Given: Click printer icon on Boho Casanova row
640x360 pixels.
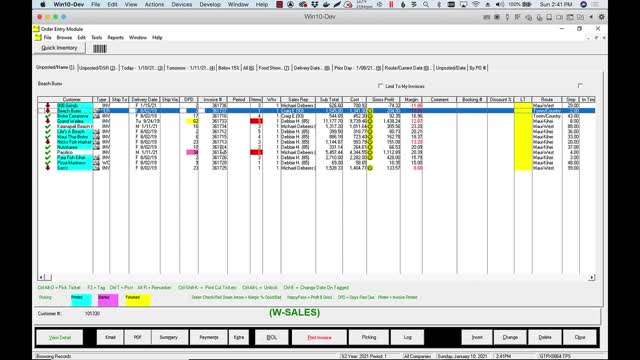Looking at the screenshot, I should (x=96, y=116).
